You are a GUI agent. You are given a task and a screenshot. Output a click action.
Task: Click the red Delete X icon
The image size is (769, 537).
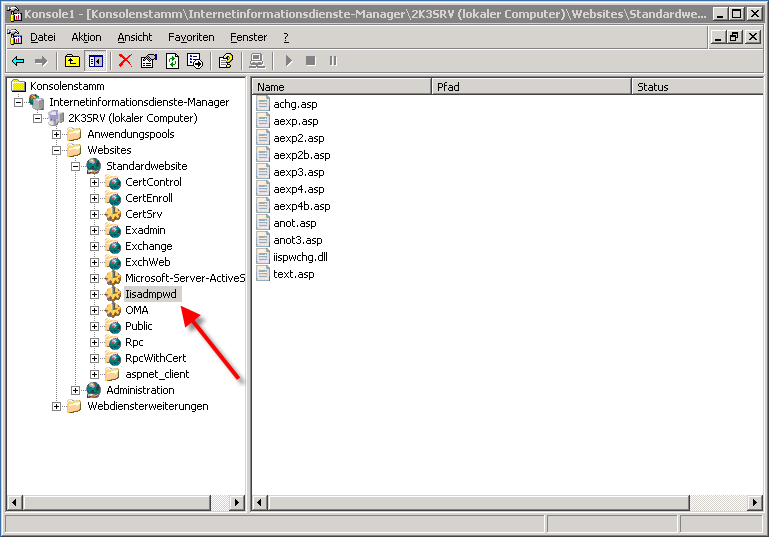click(126, 61)
